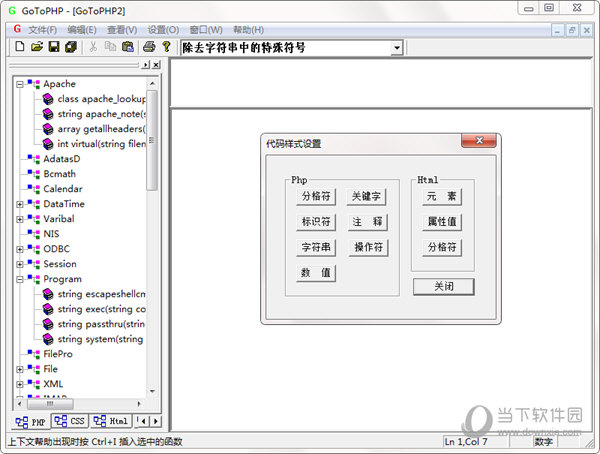Click the Paste clipboard toolbar icon
The width and height of the screenshot is (600, 454).
127,47
